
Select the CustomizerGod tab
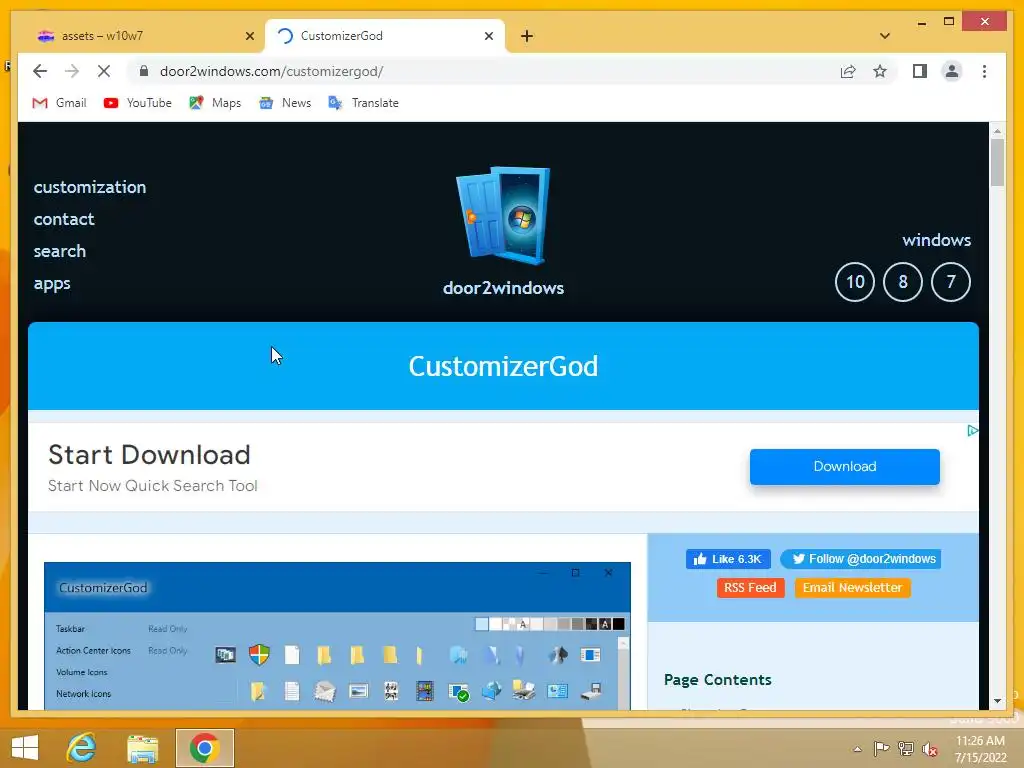384,36
